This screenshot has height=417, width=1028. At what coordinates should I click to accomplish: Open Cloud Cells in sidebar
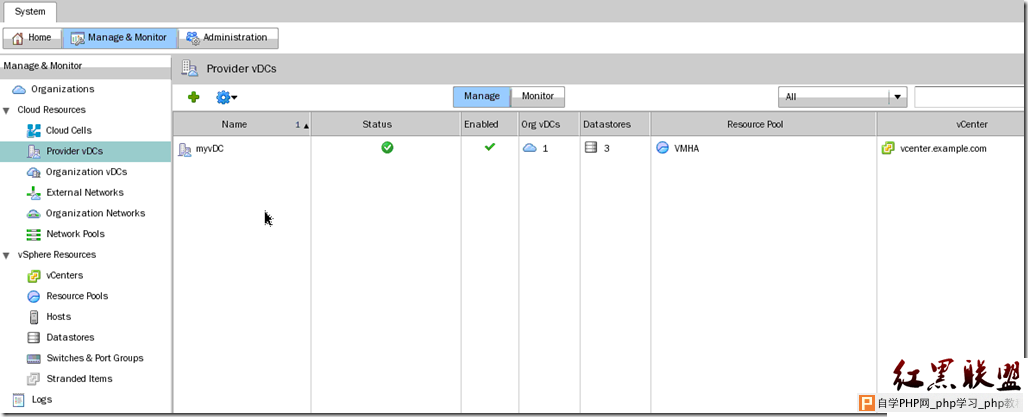pos(69,130)
